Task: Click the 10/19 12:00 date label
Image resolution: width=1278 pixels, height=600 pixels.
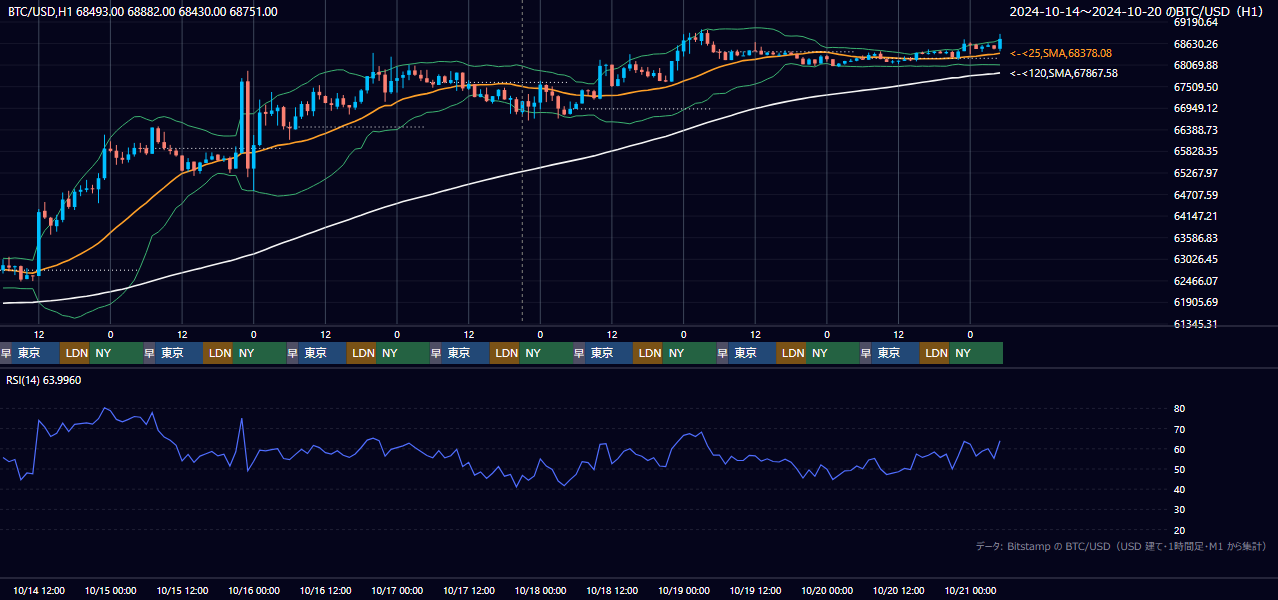Action: pos(755,591)
